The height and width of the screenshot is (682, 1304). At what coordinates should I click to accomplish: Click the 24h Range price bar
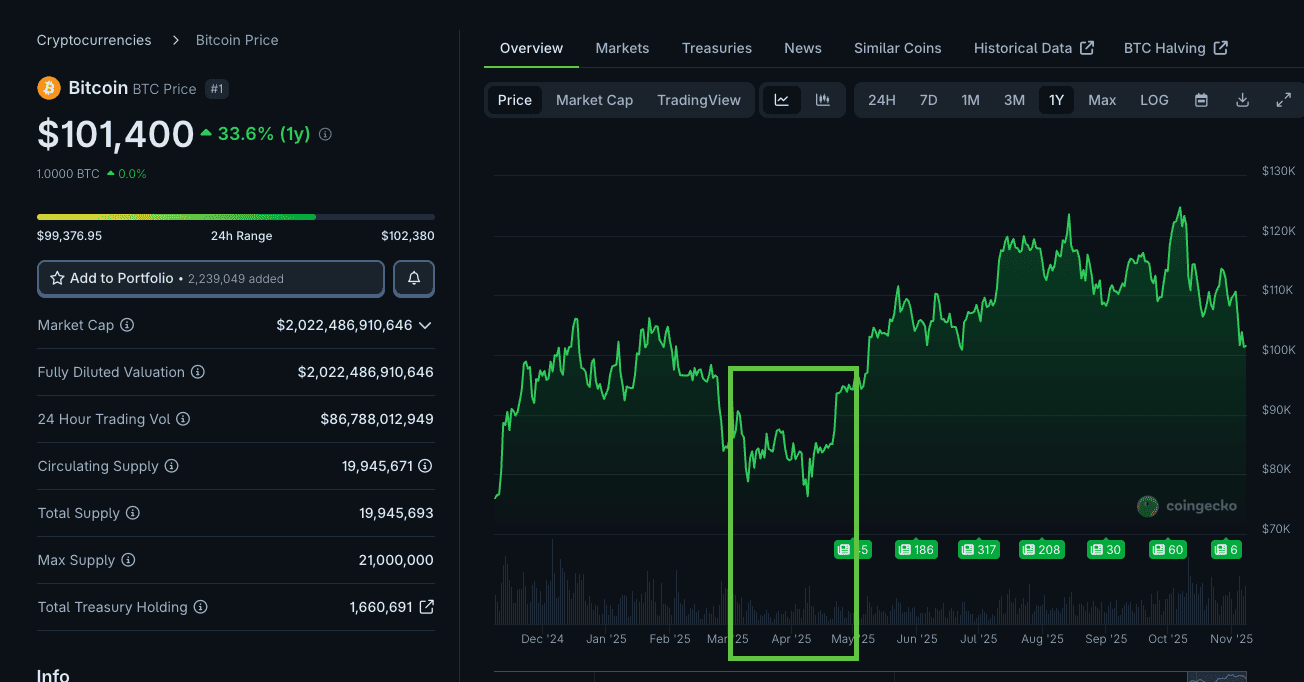click(235, 216)
